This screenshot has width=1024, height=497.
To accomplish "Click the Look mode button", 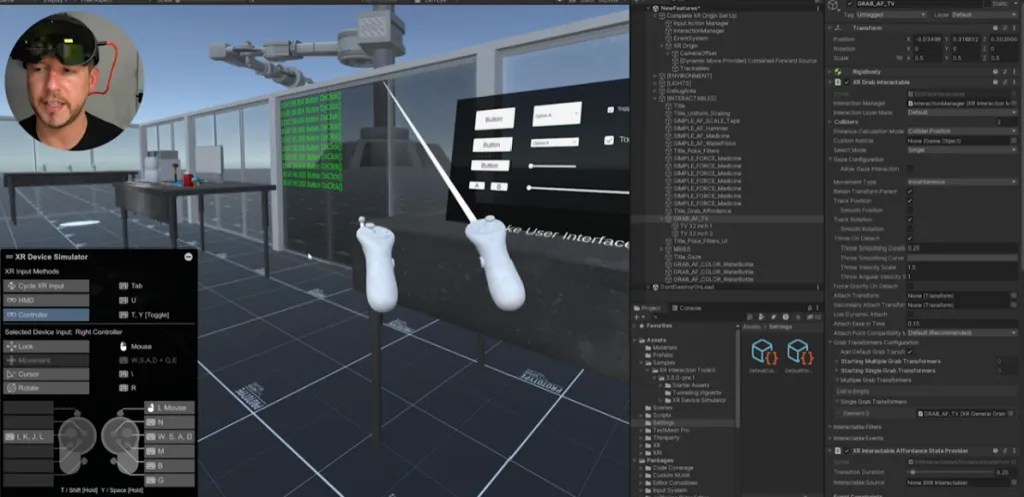I will [x=46, y=347].
